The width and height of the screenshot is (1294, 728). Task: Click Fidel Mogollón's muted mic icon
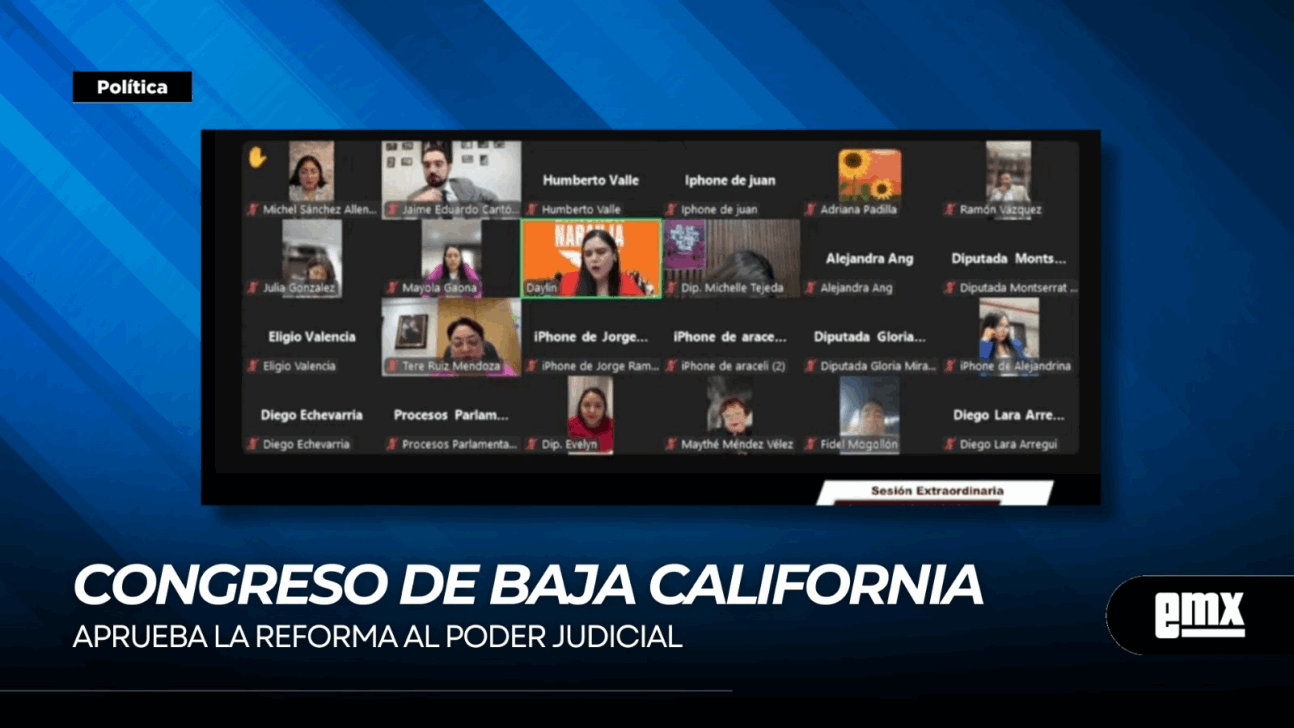[811, 444]
